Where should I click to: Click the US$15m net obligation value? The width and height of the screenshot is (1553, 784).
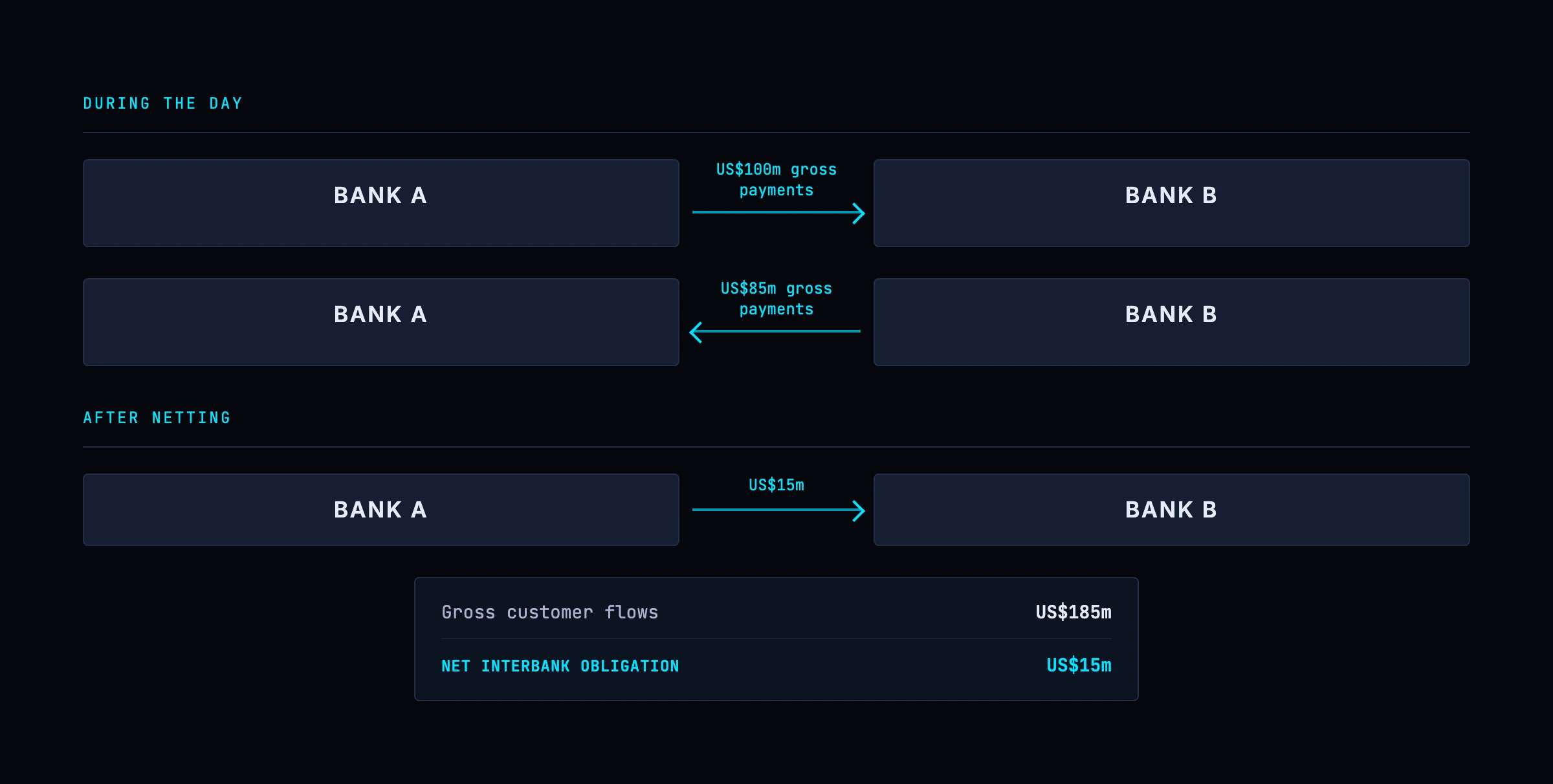pyautogui.click(x=1079, y=665)
